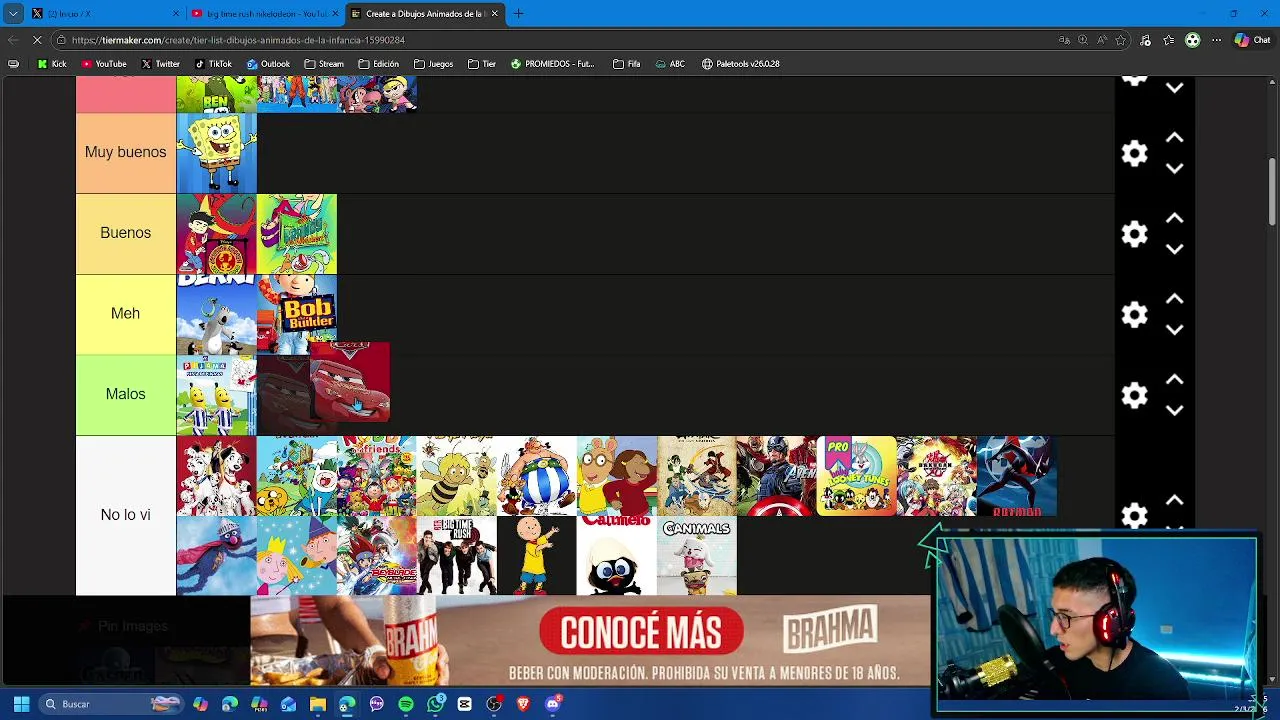Select the Create a Dibujos Animados tab

(424, 14)
